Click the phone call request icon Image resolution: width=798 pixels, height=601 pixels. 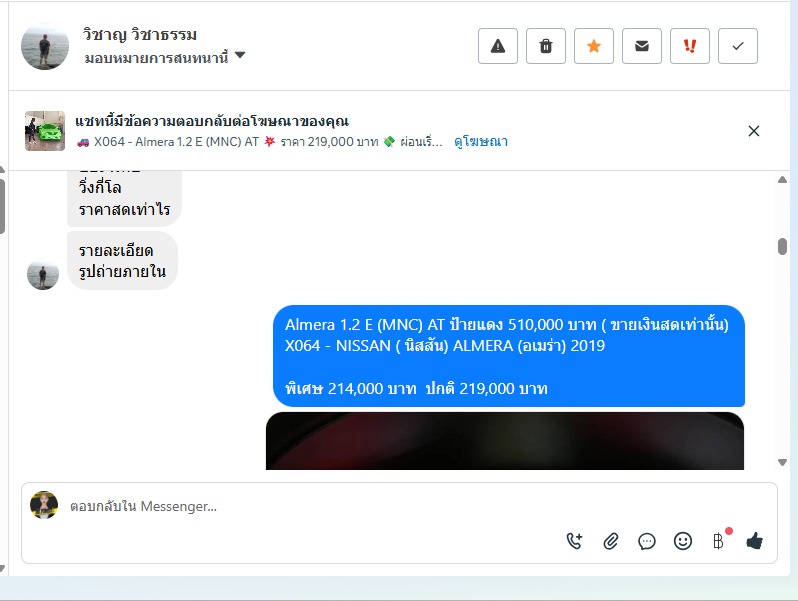[x=575, y=541]
